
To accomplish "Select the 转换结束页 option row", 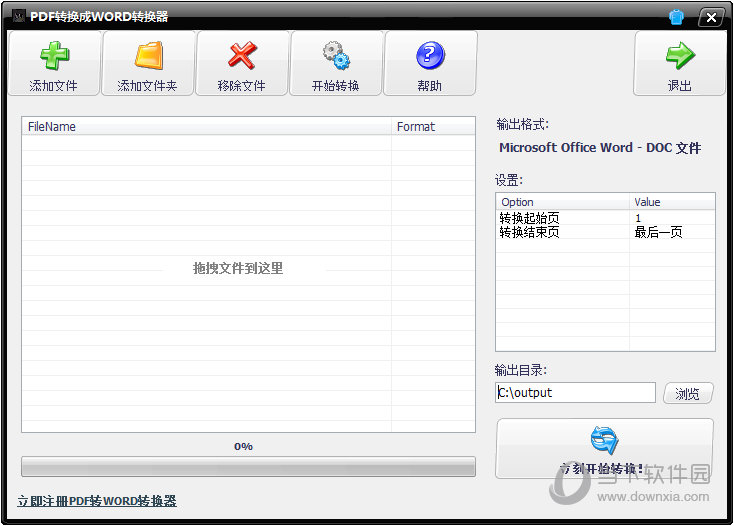I will pos(605,232).
